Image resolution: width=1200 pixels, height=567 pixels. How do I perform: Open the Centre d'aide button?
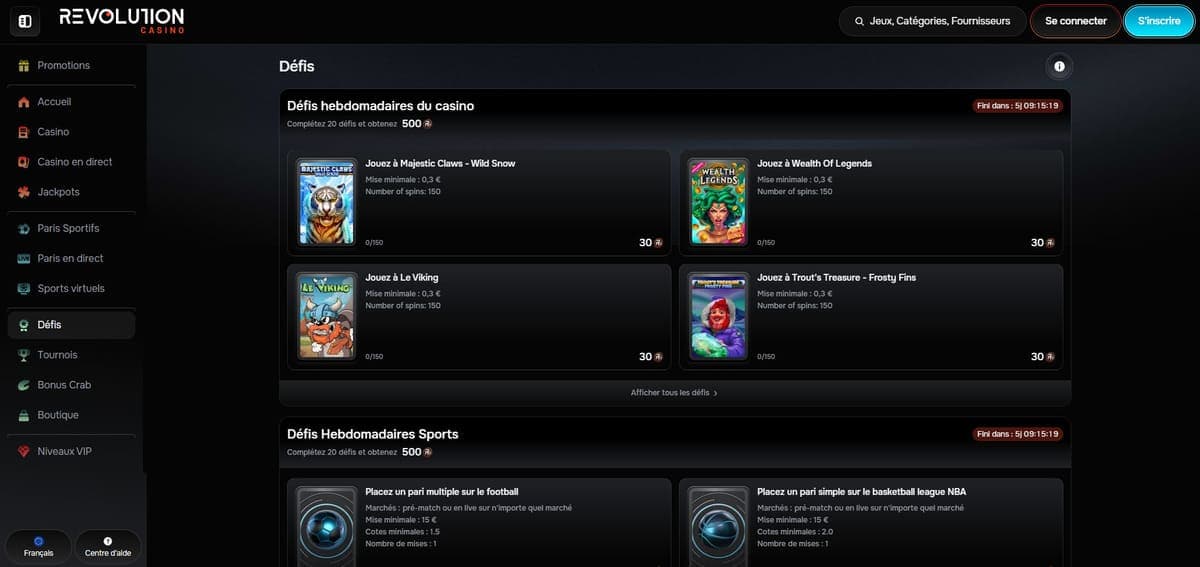coord(108,546)
